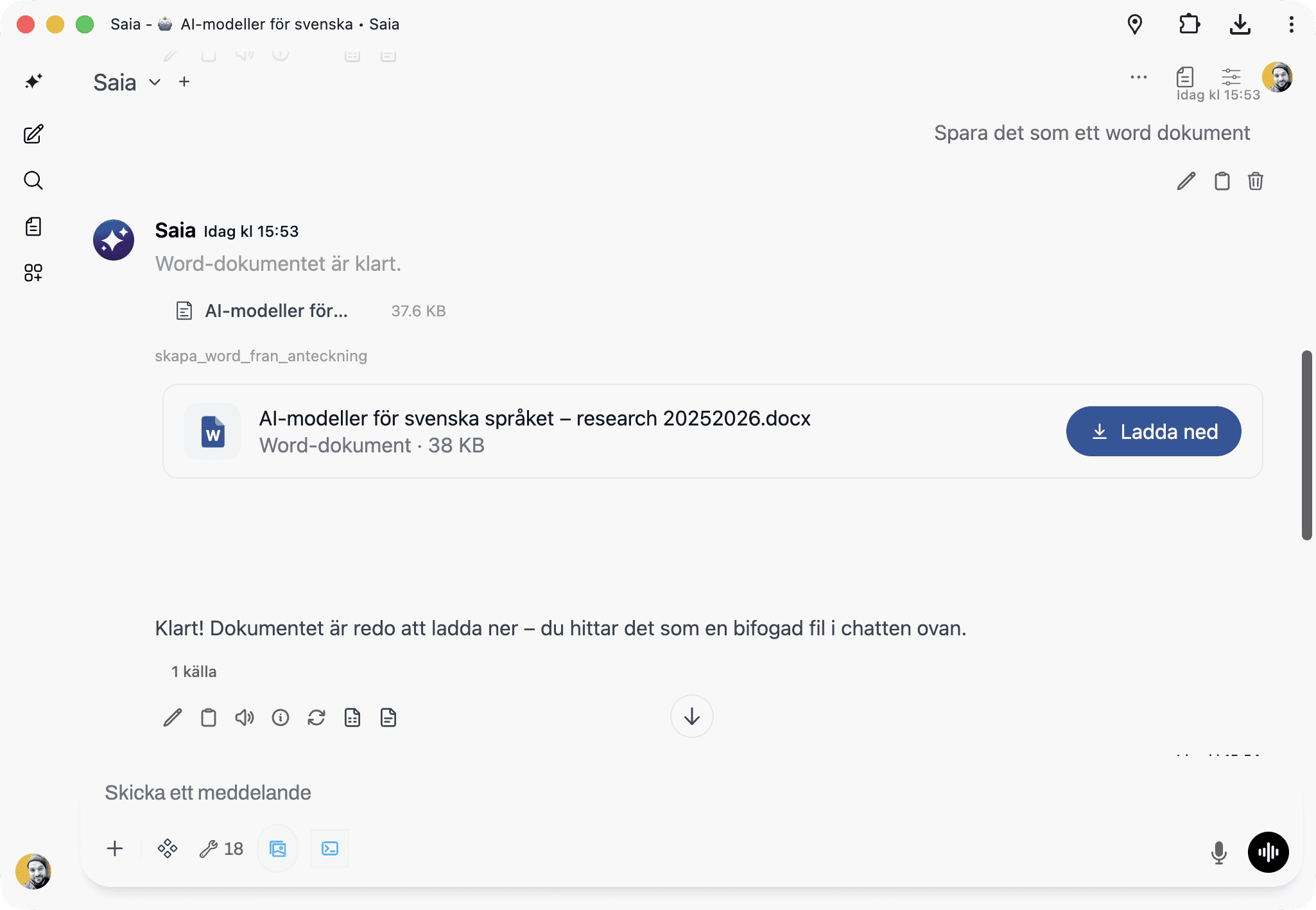Open the 18 available tools list
Viewport: 1316px width, 910px height.
[x=221, y=848]
